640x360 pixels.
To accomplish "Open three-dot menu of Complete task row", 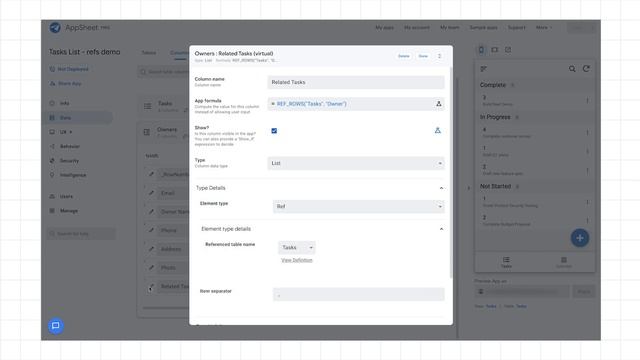I will point(587,100).
